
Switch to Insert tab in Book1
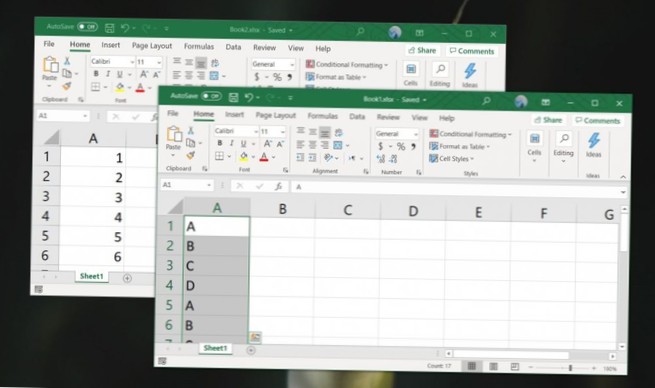(x=234, y=114)
